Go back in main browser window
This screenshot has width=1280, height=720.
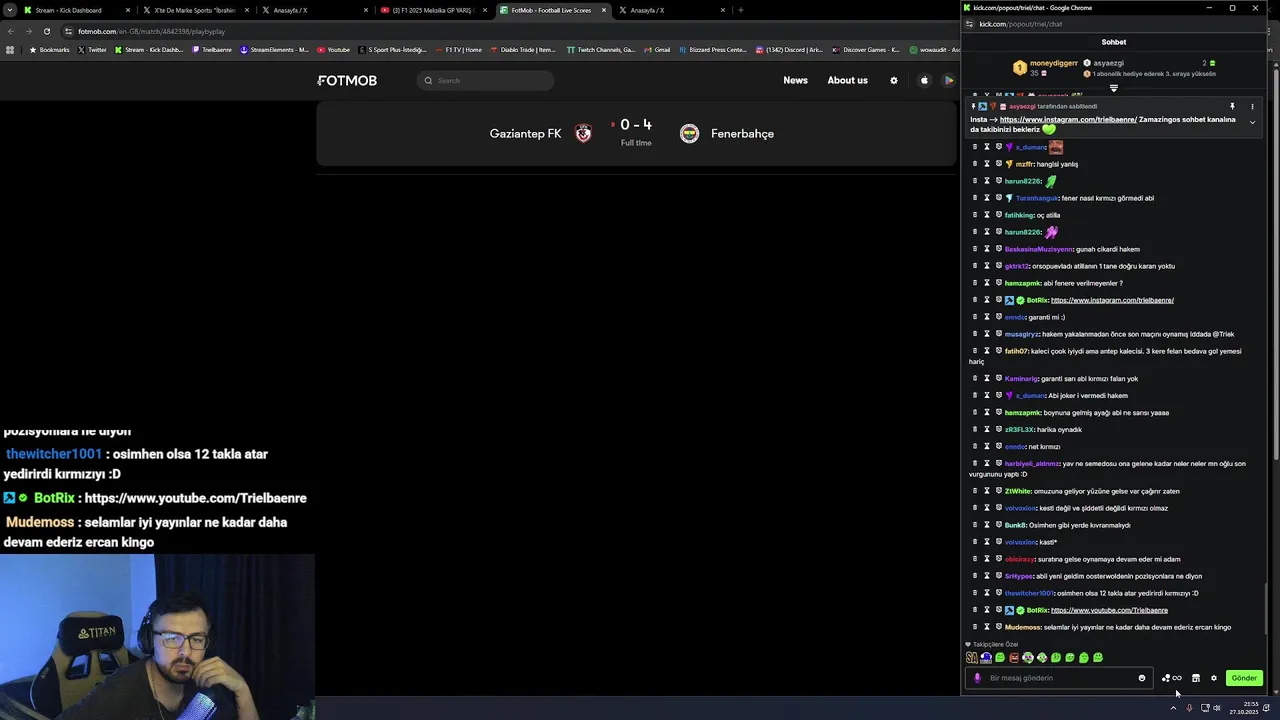10,31
